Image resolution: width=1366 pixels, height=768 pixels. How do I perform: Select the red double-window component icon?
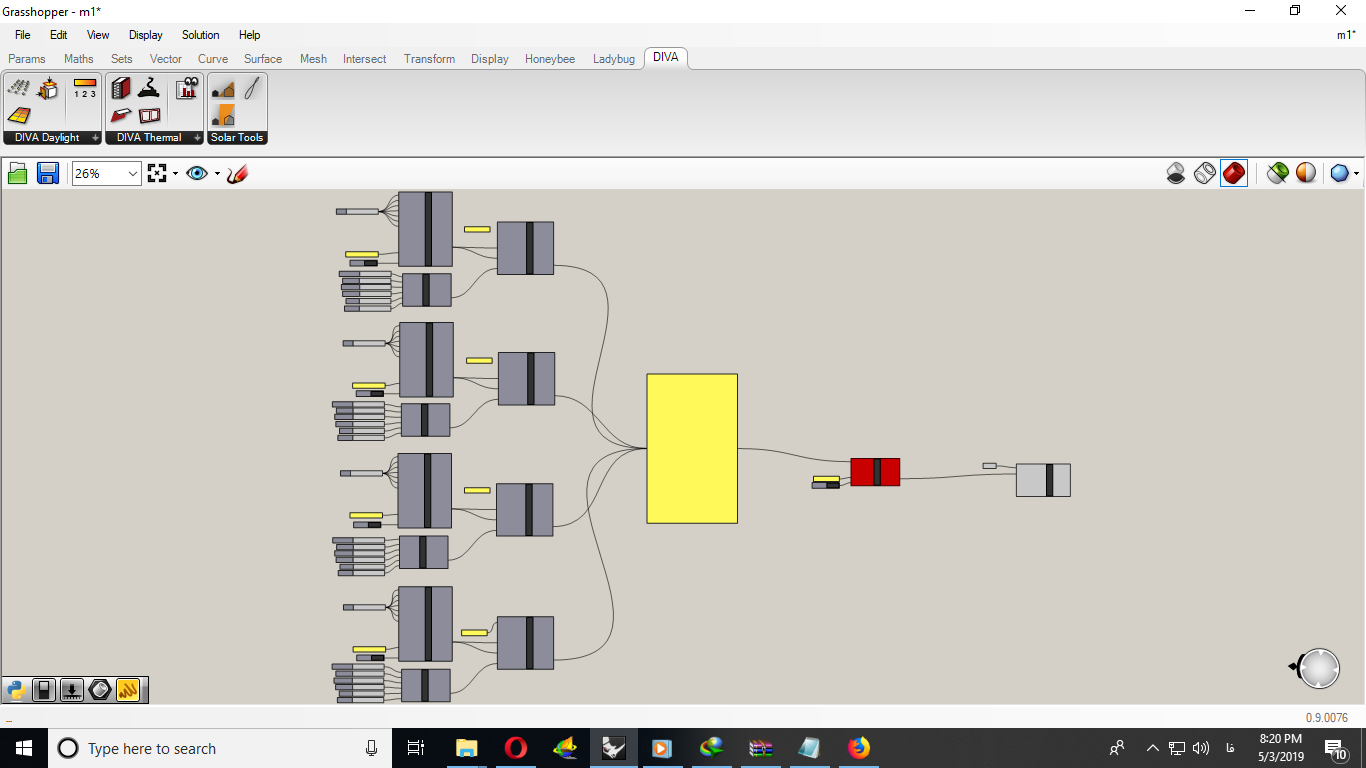point(149,115)
